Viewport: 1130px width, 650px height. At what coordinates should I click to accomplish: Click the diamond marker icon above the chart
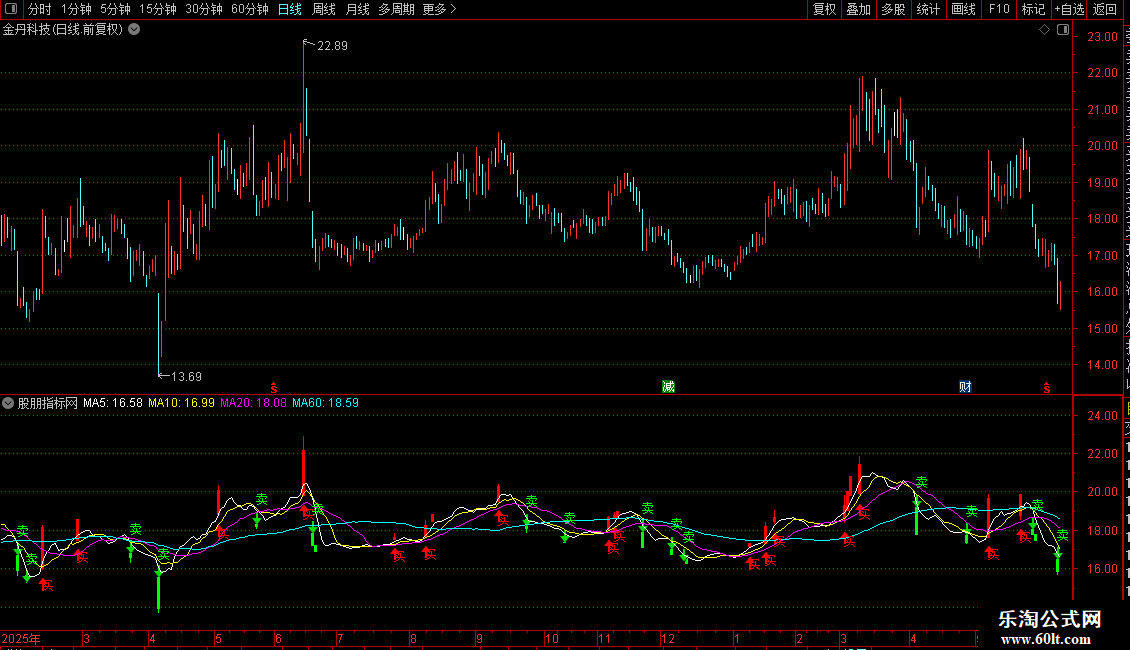tap(1044, 30)
